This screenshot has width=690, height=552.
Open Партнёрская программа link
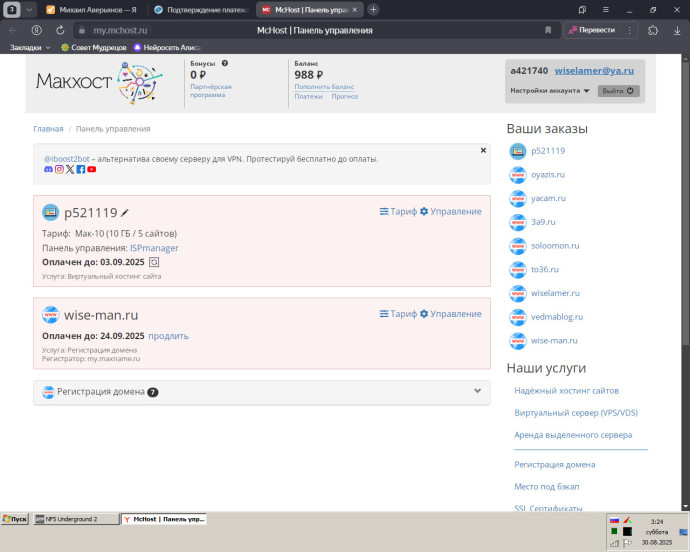point(211,91)
